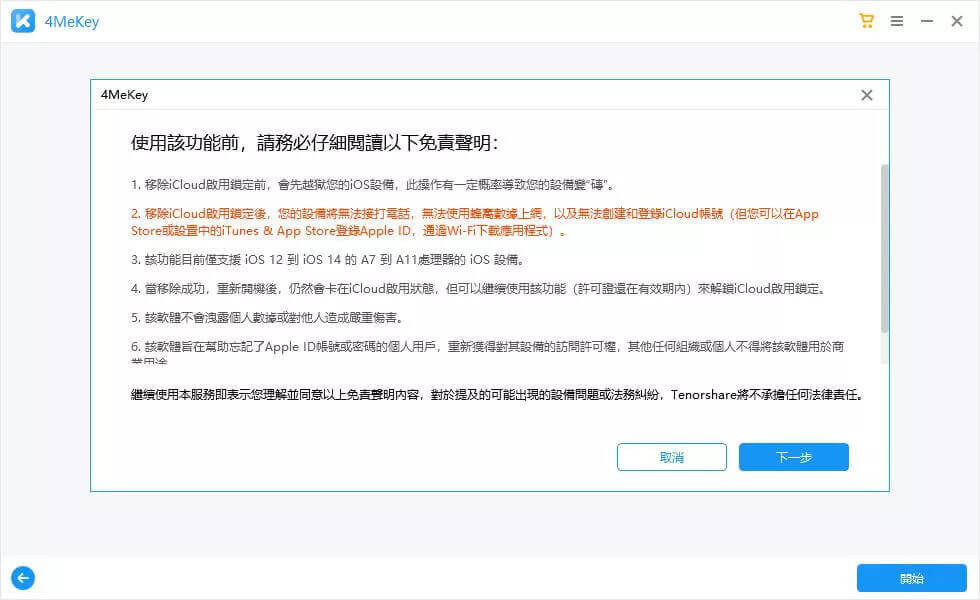Select disclaimer item 1 about iCloud jailbreak

click(x=374, y=185)
